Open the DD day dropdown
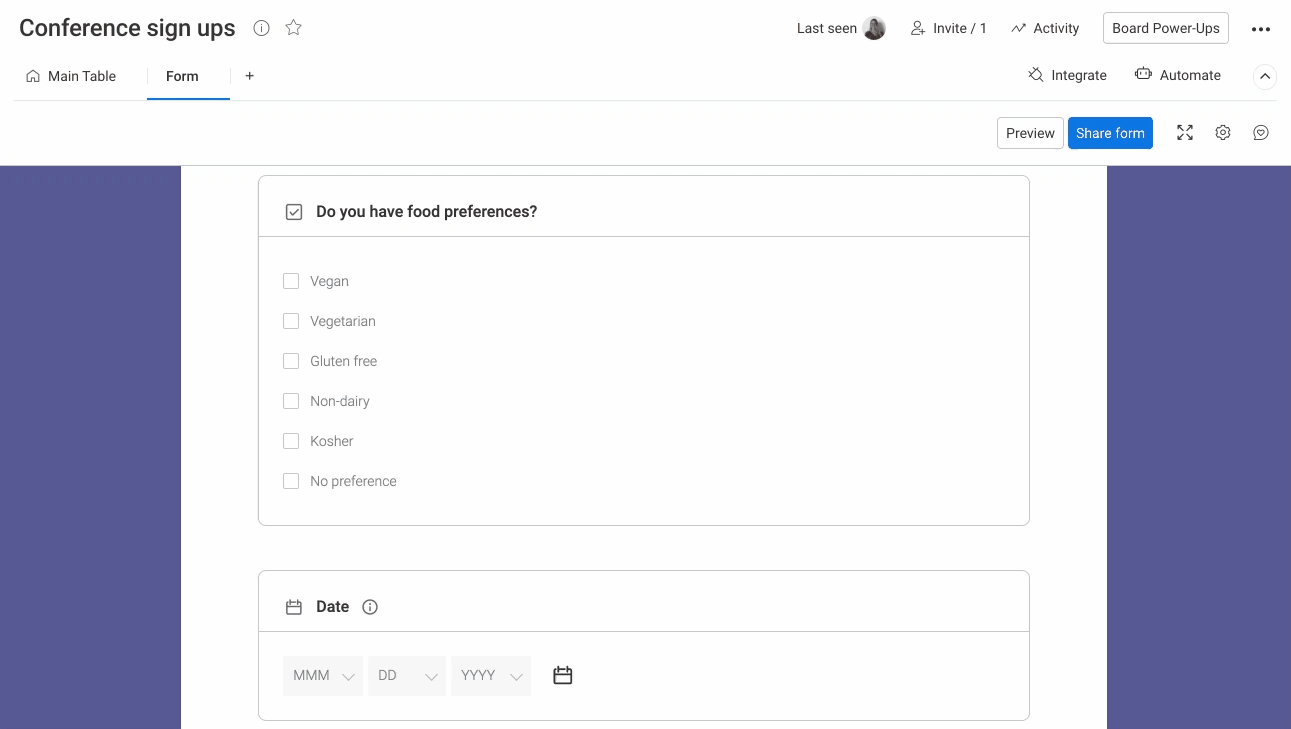The width and height of the screenshot is (1291, 729). click(x=407, y=676)
